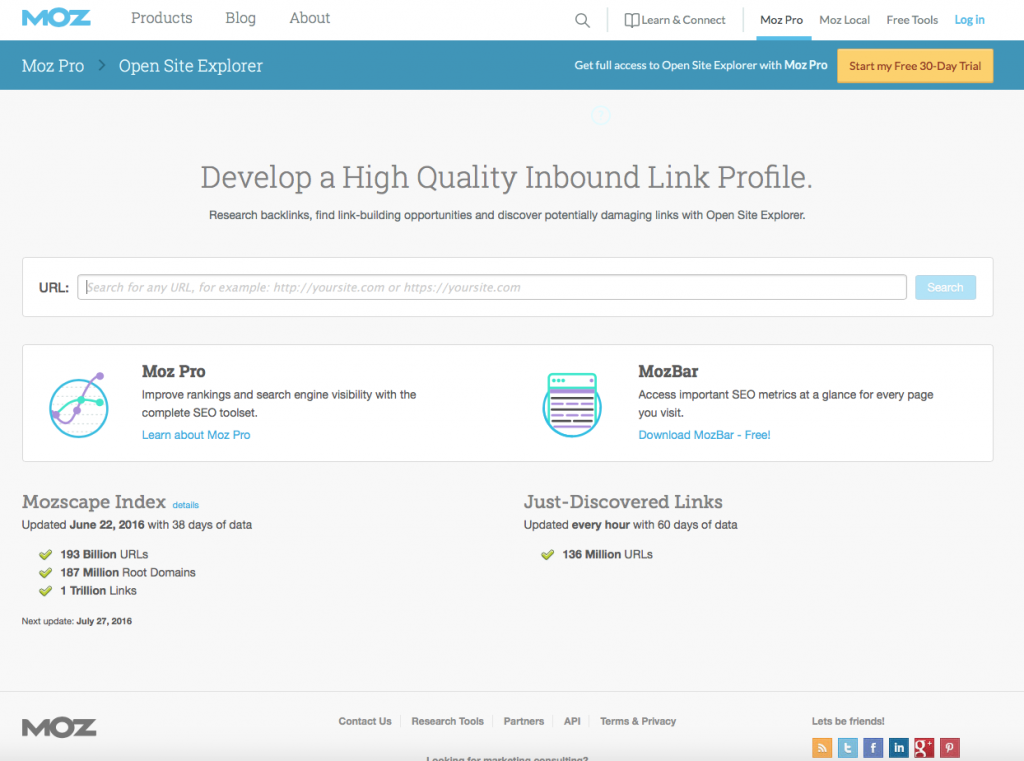Open Mozscape Index details link

pos(185,505)
